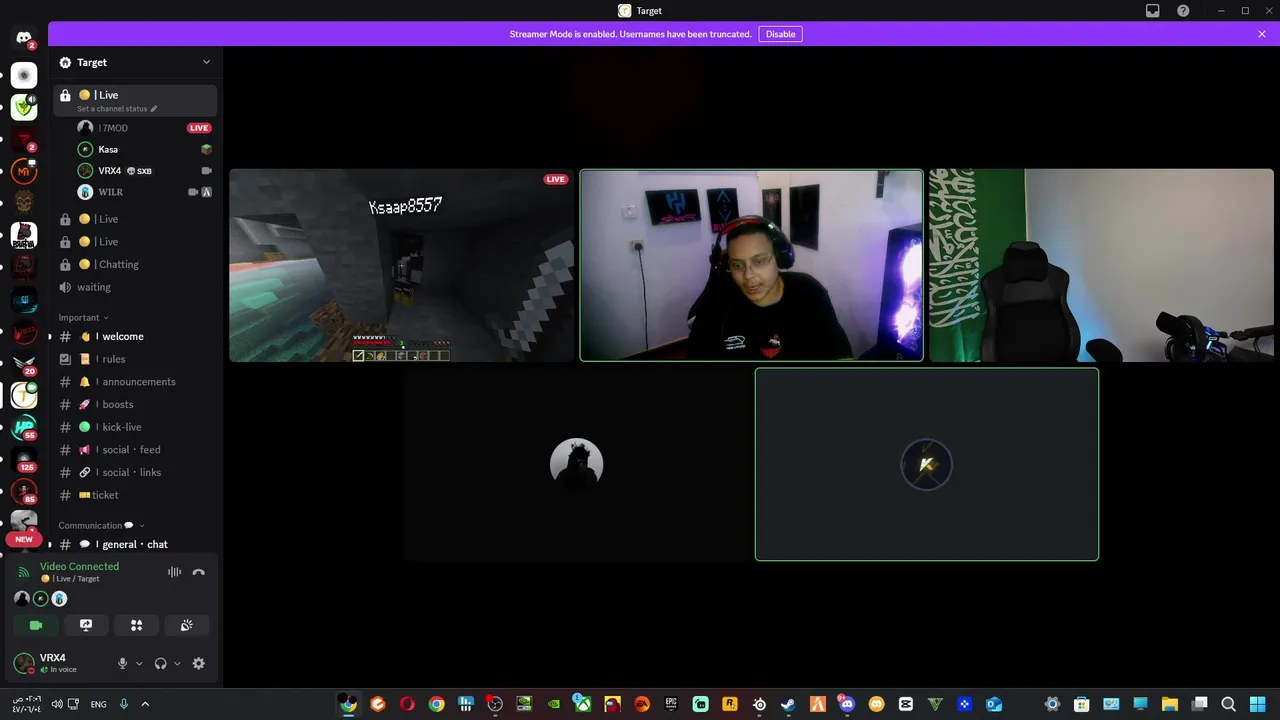Switch ENG input language in tray
The height and width of the screenshot is (720, 1280).
(98, 704)
